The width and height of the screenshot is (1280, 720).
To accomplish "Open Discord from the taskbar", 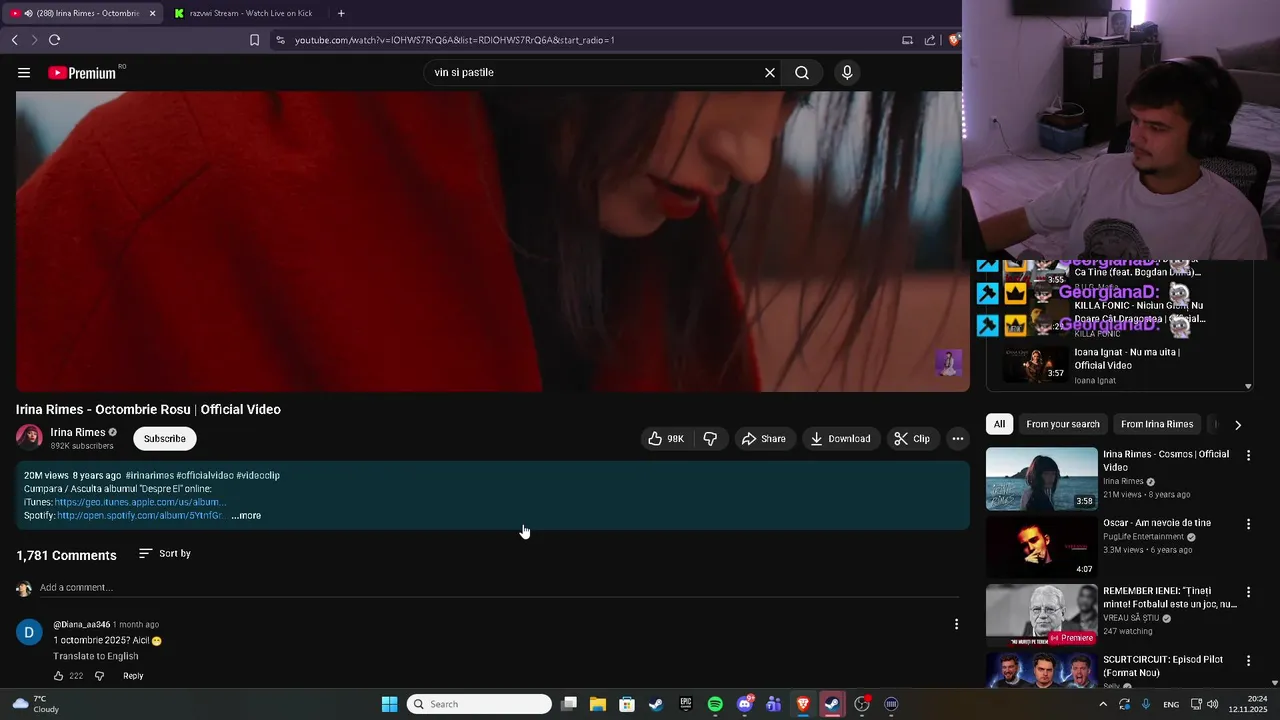I will (744, 704).
